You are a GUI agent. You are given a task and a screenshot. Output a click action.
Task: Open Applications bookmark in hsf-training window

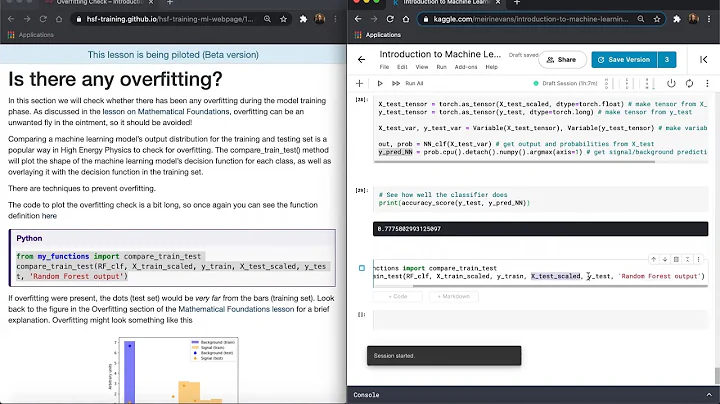[x=31, y=35]
